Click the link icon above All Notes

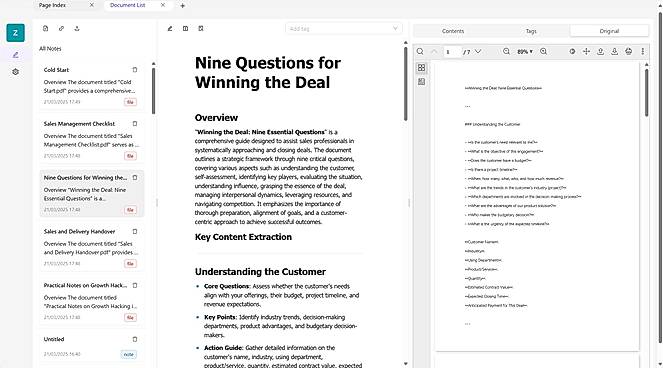click(x=61, y=28)
